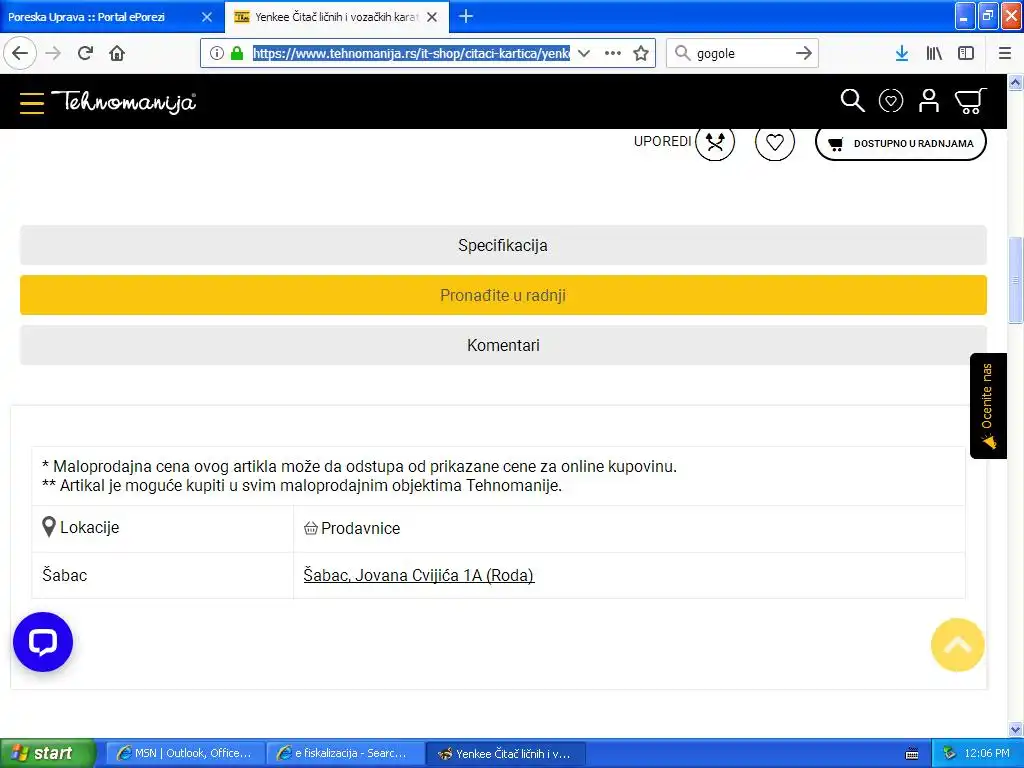Expand the Pronađite u radnji section

[x=503, y=295]
